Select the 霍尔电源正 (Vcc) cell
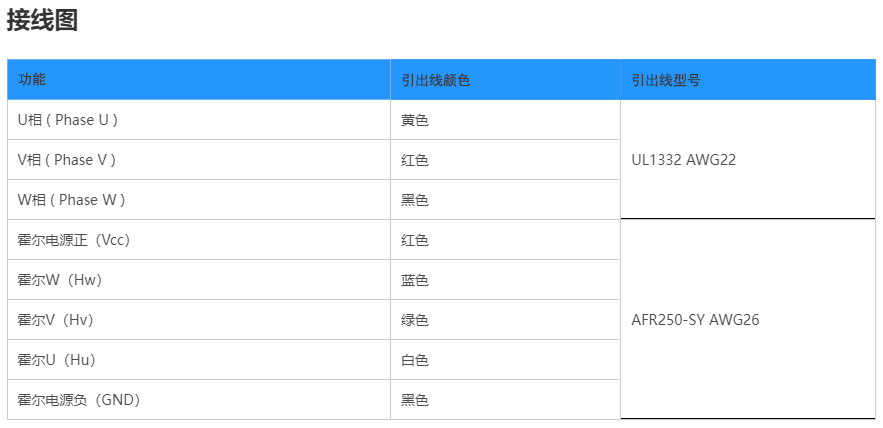The height and width of the screenshot is (428, 883). click(x=74, y=240)
